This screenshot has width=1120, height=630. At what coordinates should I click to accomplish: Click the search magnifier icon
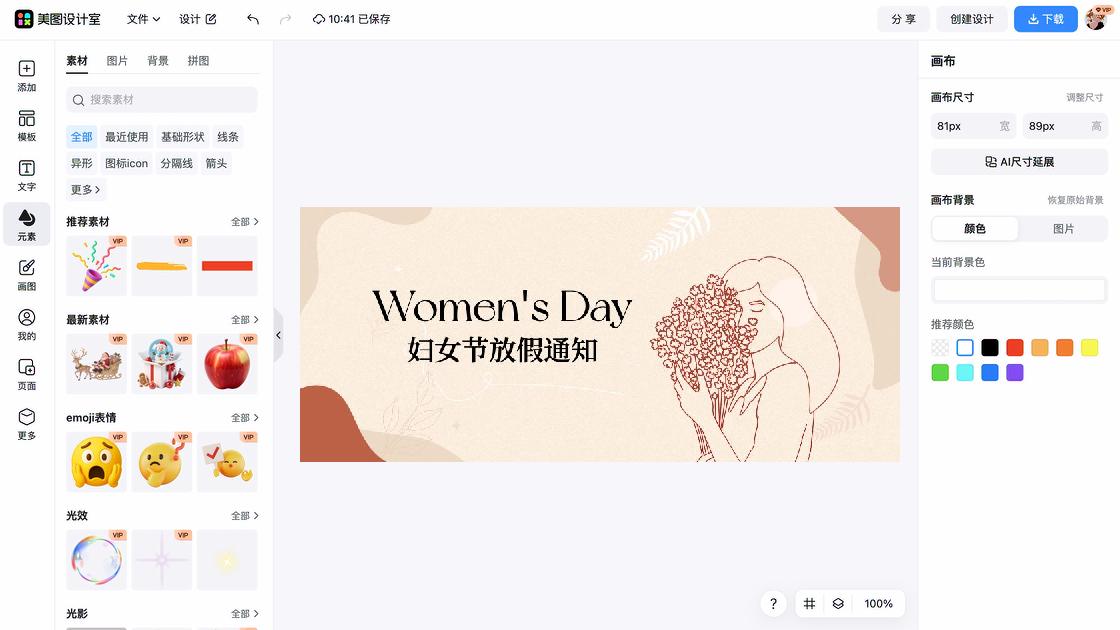(x=79, y=100)
